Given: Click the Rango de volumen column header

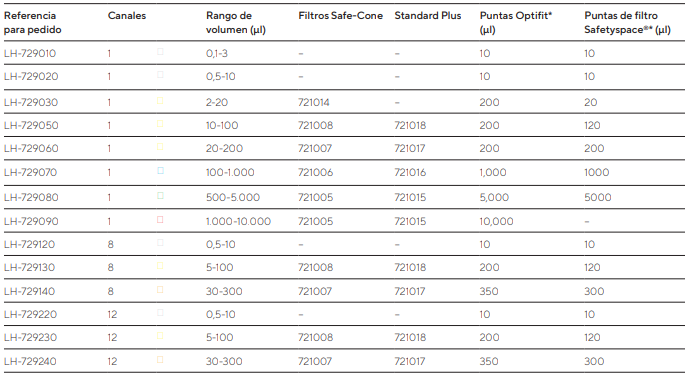Looking at the screenshot, I should pos(236,23).
